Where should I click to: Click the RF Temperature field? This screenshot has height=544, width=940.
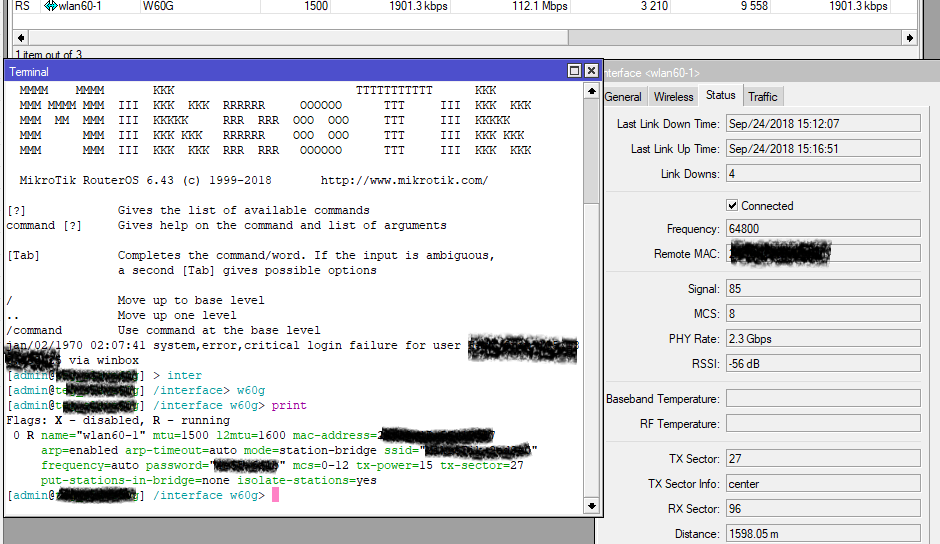click(x=823, y=423)
